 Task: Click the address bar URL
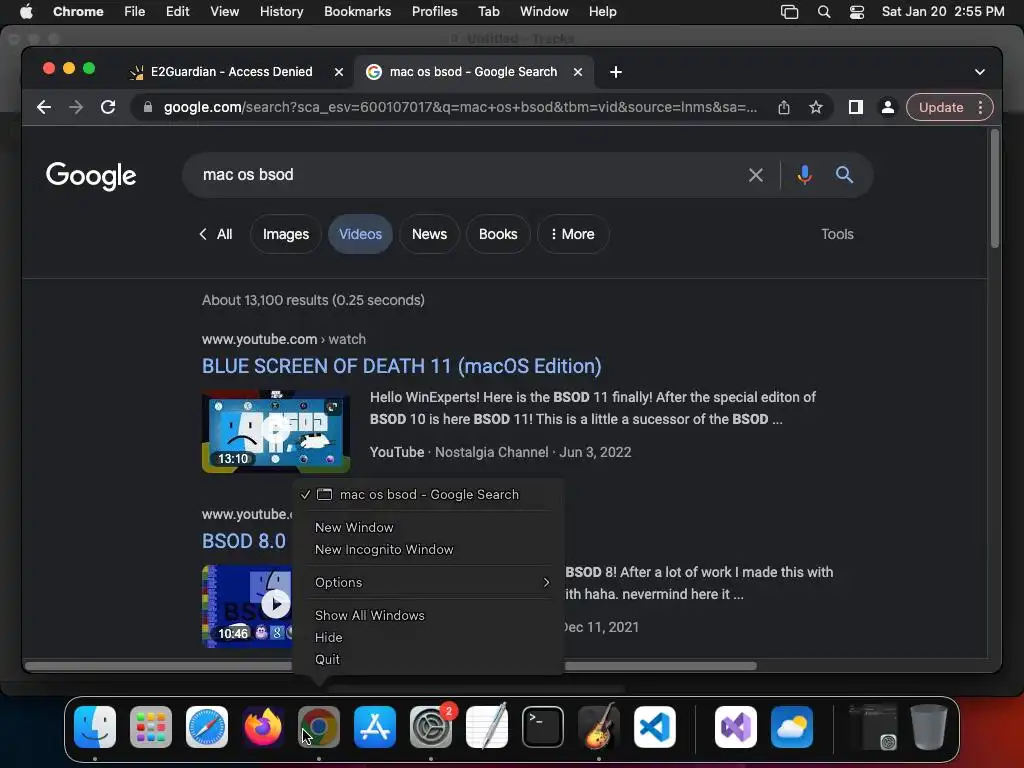click(460, 107)
